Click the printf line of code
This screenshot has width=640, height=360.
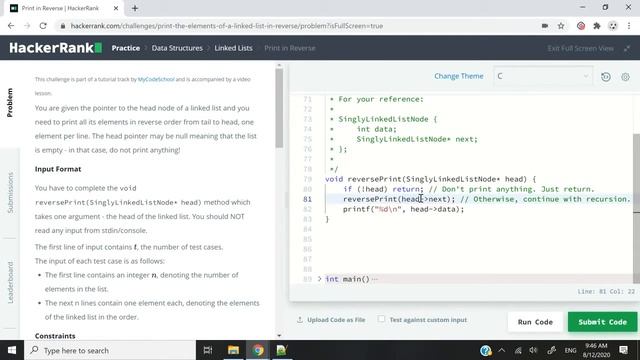coord(403,209)
